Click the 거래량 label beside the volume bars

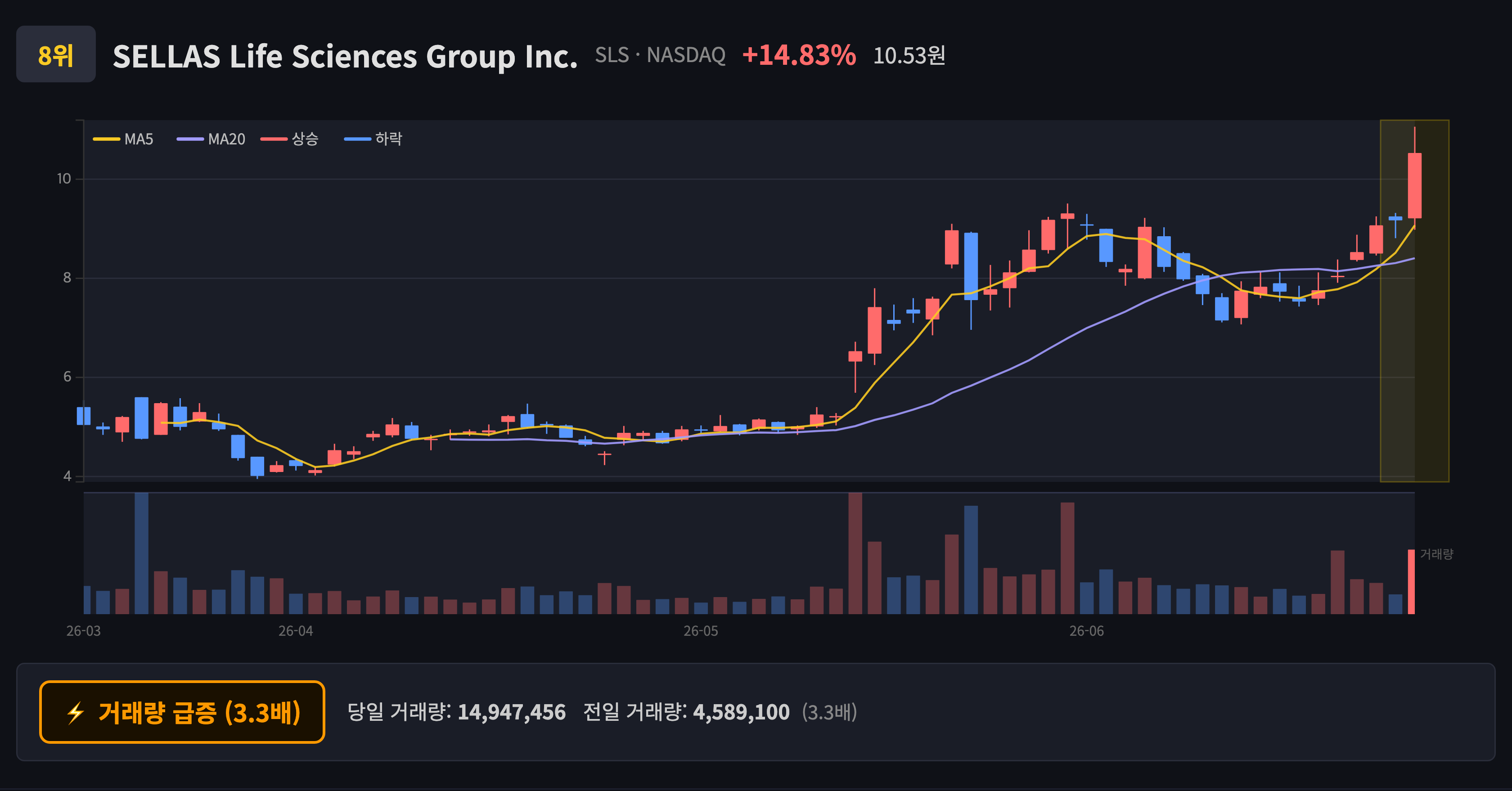1436,554
